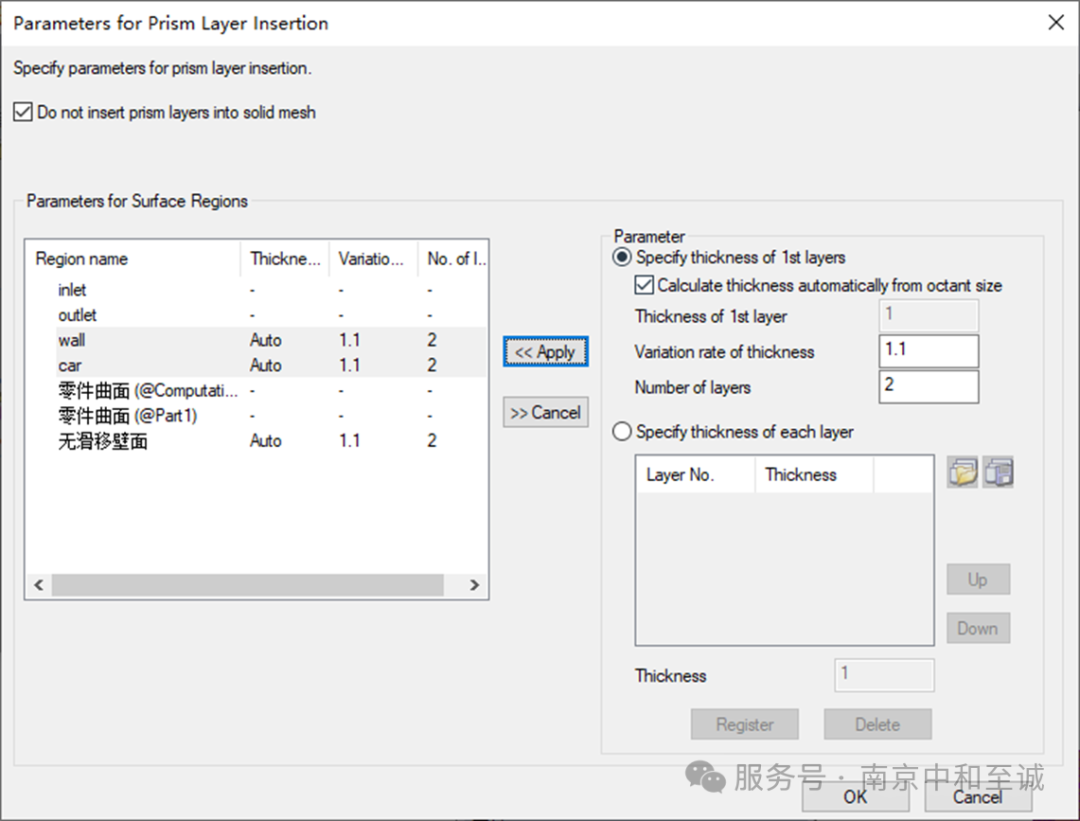Select Specify thickness of 1st layers option
Image resolution: width=1080 pixels, height=821 pixels.
tap(622, 258)
